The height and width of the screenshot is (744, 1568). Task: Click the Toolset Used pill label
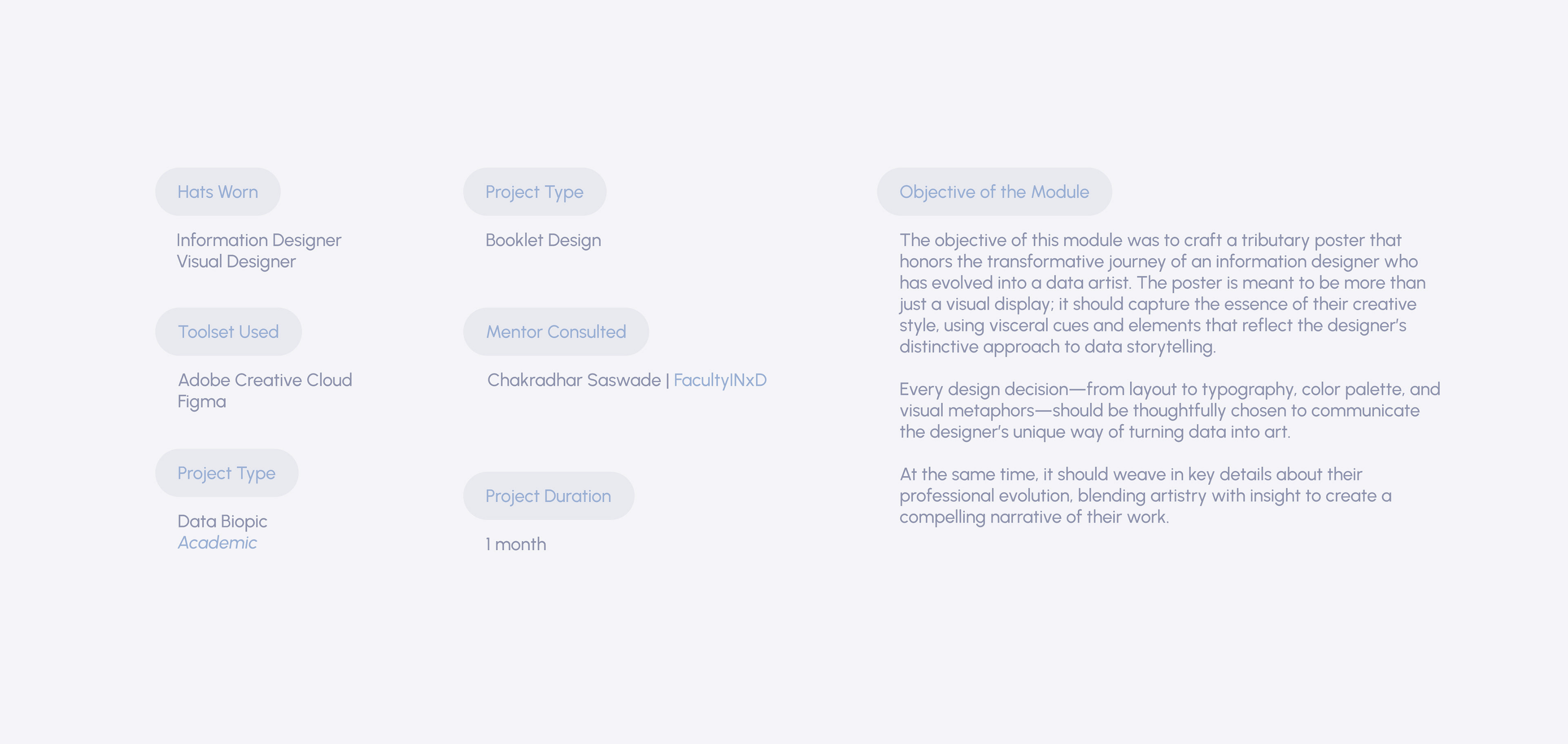pyautogui.click(x=228, y=332)
